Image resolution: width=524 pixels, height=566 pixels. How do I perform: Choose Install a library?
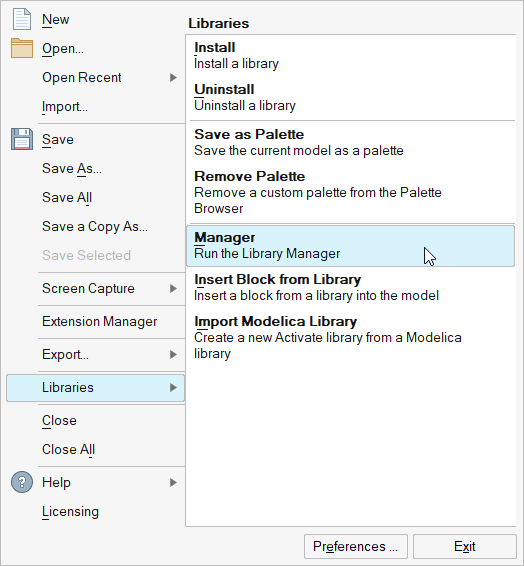tap(350, 56)
